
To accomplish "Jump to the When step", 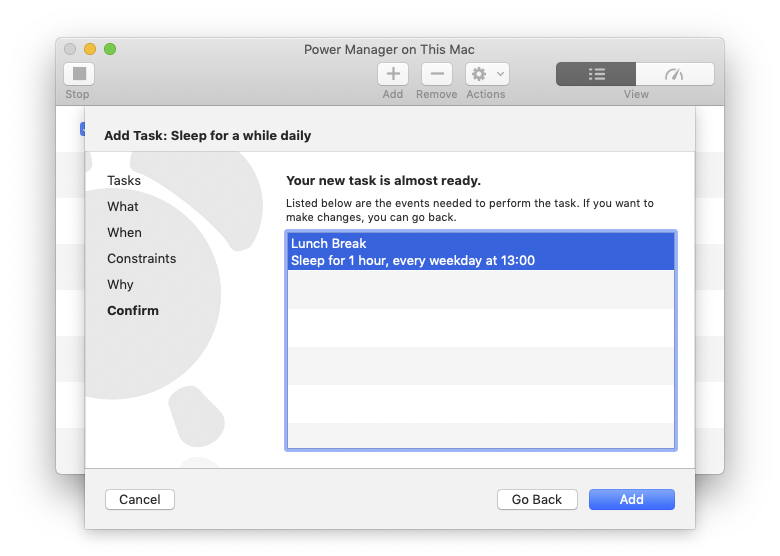I will tap(125, 233).
